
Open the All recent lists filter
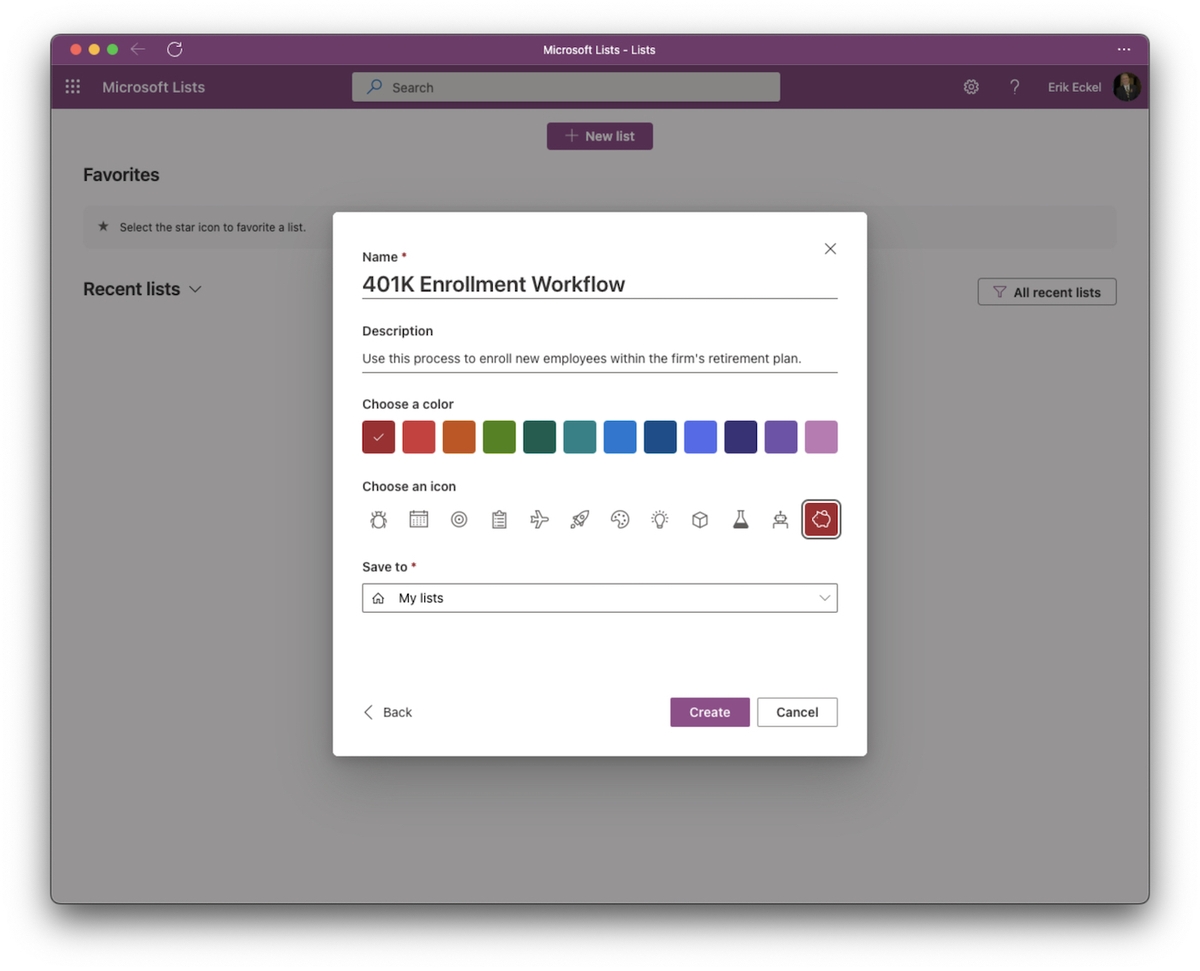tap(1046, 291)
